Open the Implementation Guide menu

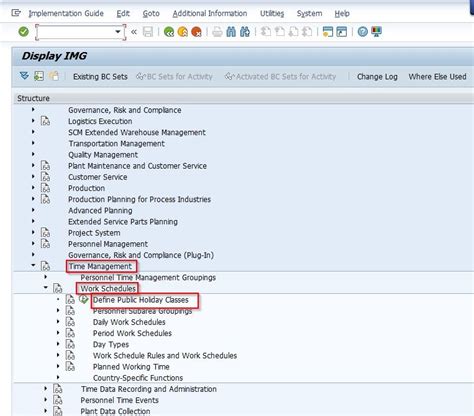66,13
